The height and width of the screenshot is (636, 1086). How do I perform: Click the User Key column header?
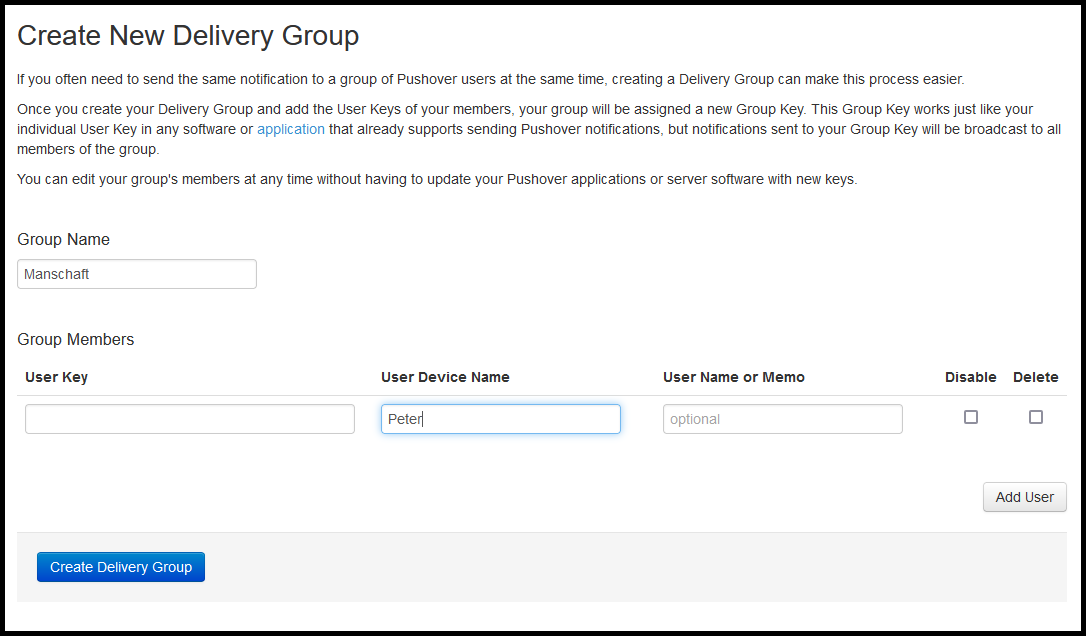tap(56, 378)
